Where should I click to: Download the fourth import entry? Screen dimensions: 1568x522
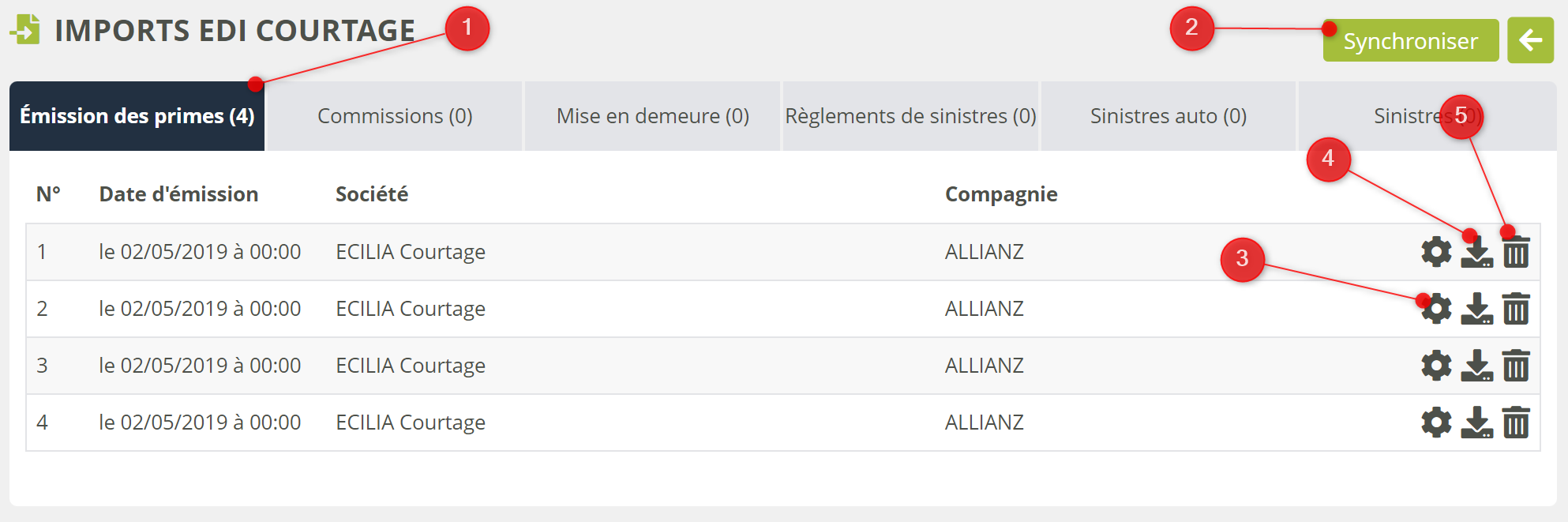tap(1476, 422)
